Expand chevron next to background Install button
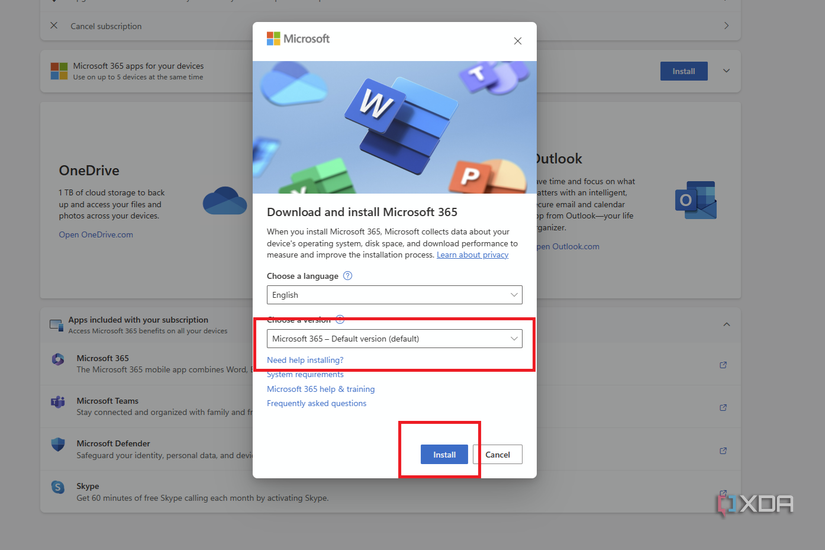This screenshot has width=825, height=550. click(x=726, y=71)
